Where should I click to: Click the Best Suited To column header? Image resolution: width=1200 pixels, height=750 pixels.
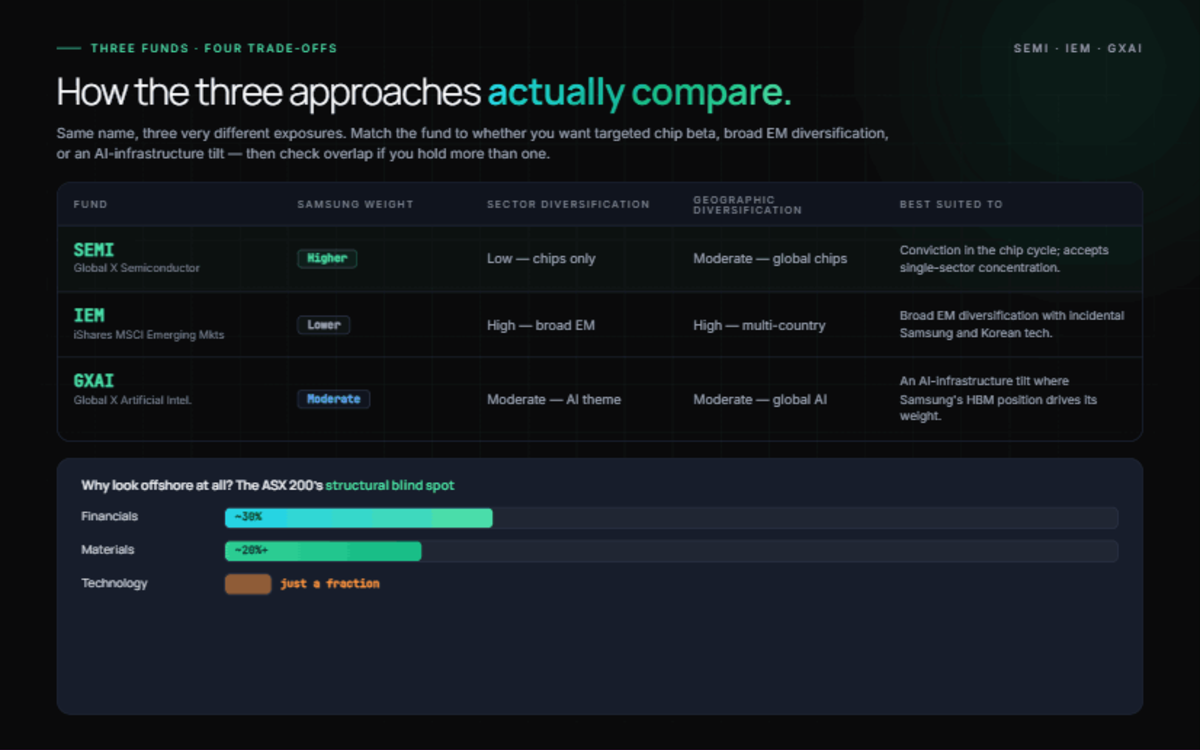951,204
